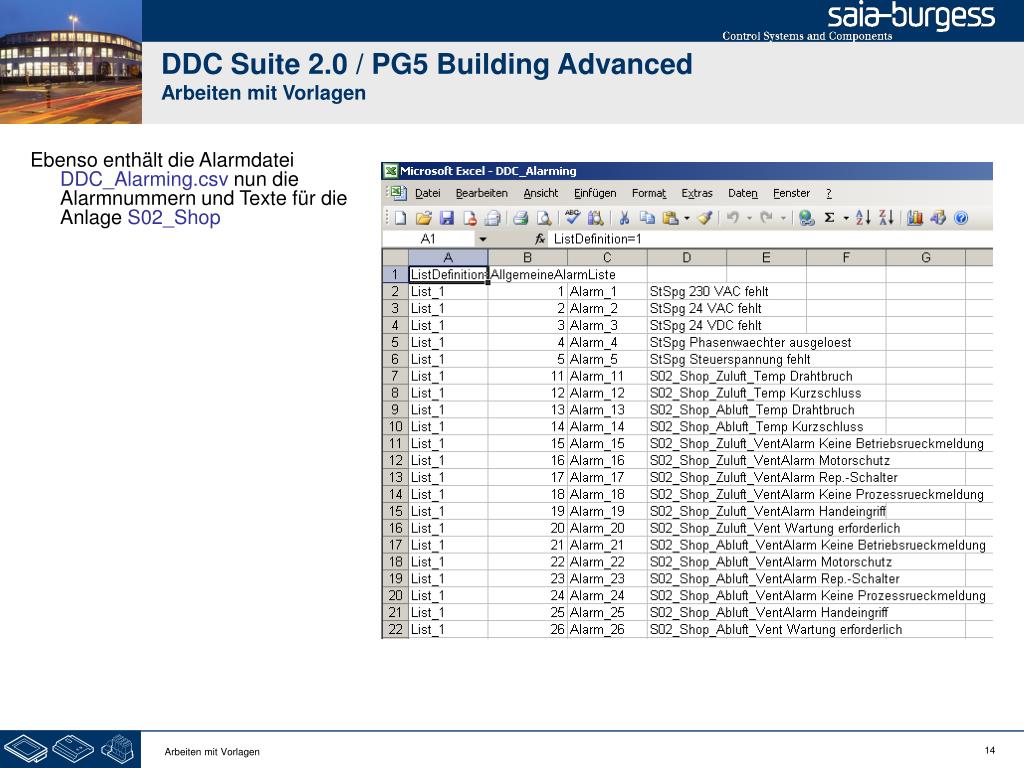Select cell Alarm_11
Viewport: 1024px width, 768px height.
607,376
